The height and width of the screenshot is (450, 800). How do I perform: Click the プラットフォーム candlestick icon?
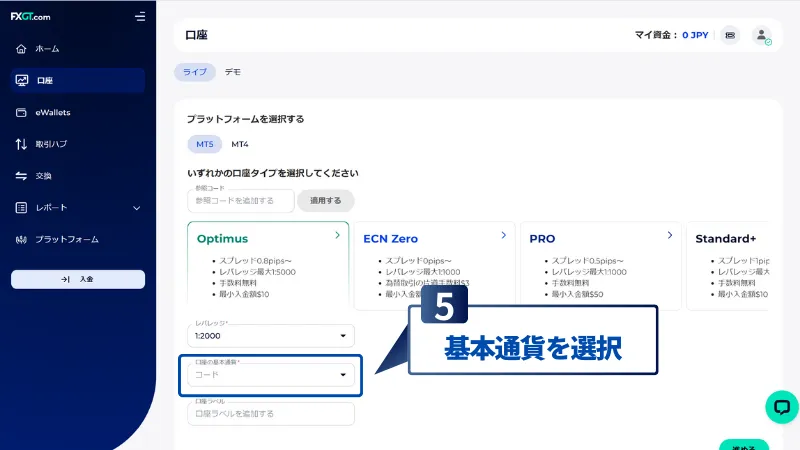point(21,240)
